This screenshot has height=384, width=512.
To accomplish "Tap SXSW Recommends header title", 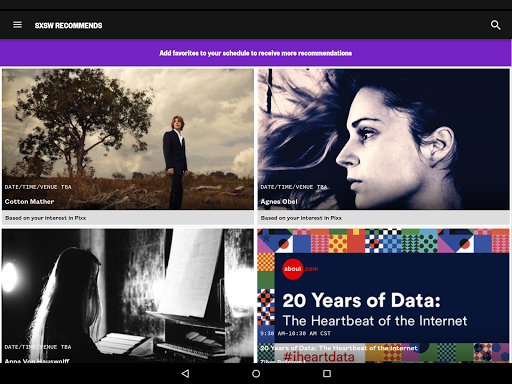I will click(69, 25).
